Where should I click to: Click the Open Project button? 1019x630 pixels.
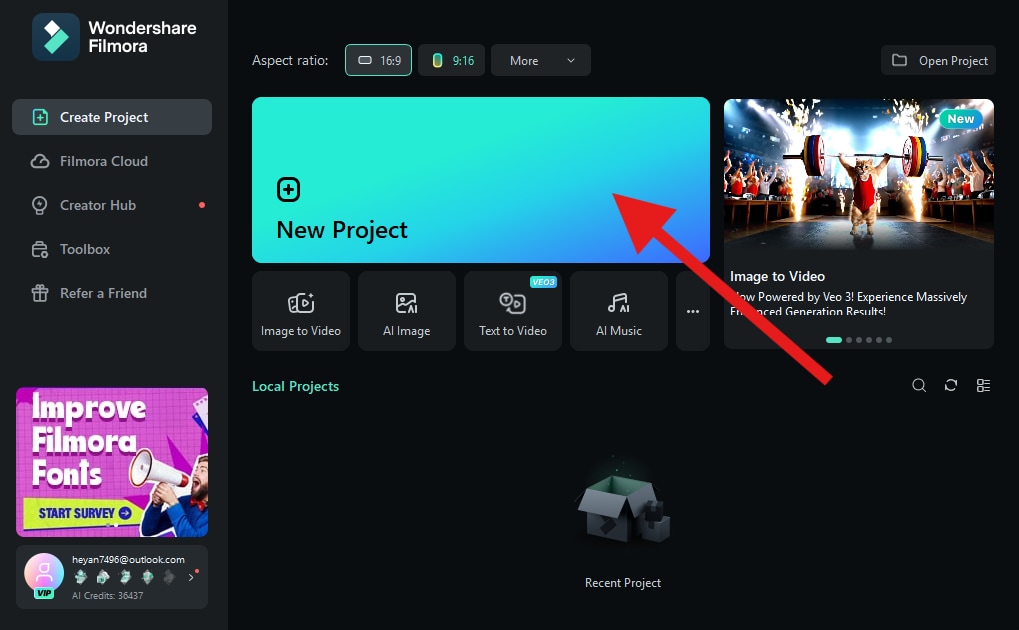click(x=938, y=60)
